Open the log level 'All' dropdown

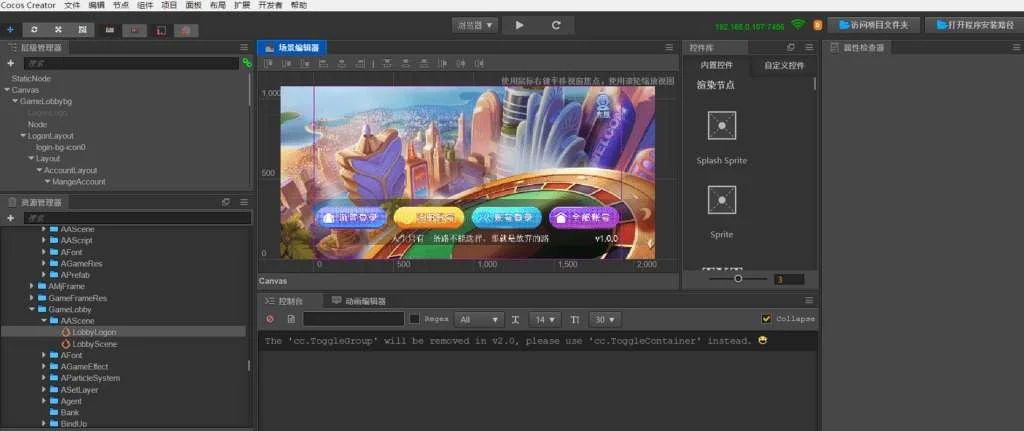[479, 319]
